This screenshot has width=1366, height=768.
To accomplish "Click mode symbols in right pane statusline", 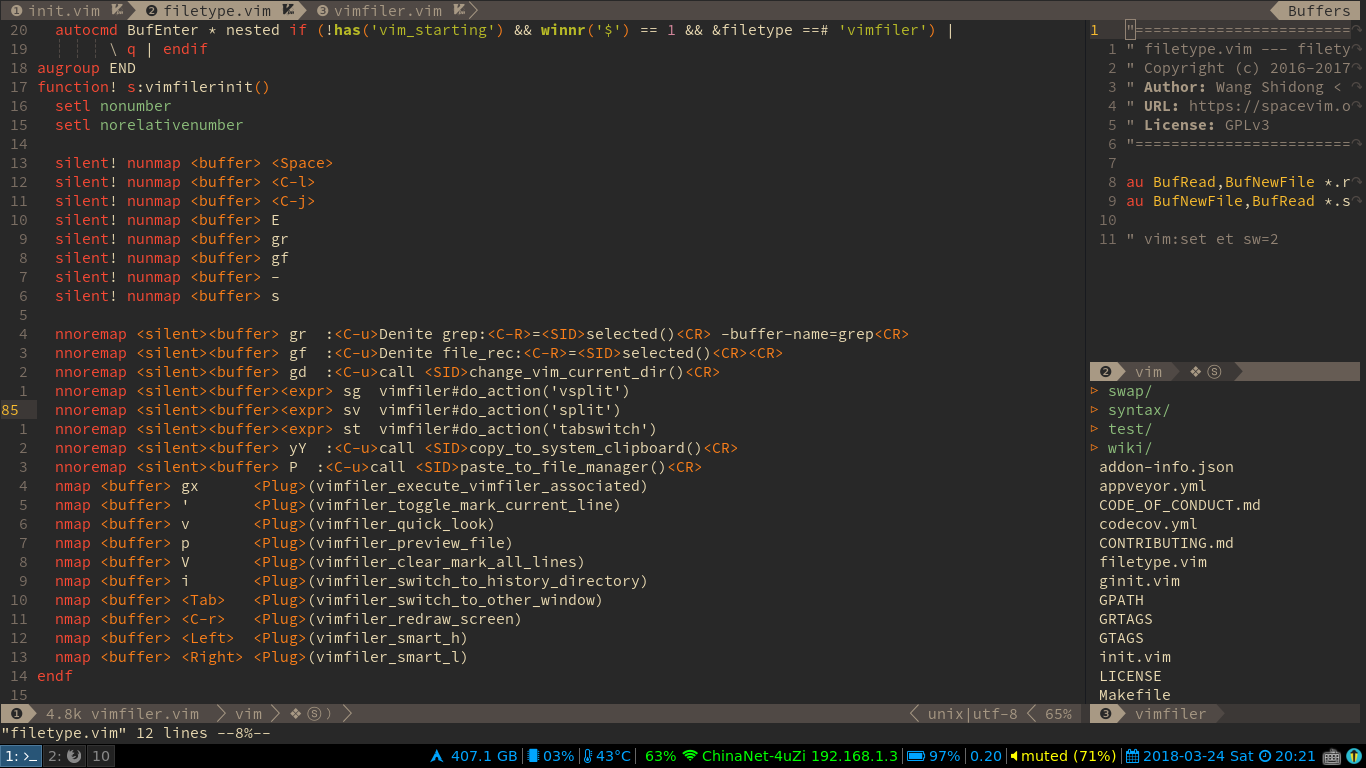I will tap(1206, 372).
